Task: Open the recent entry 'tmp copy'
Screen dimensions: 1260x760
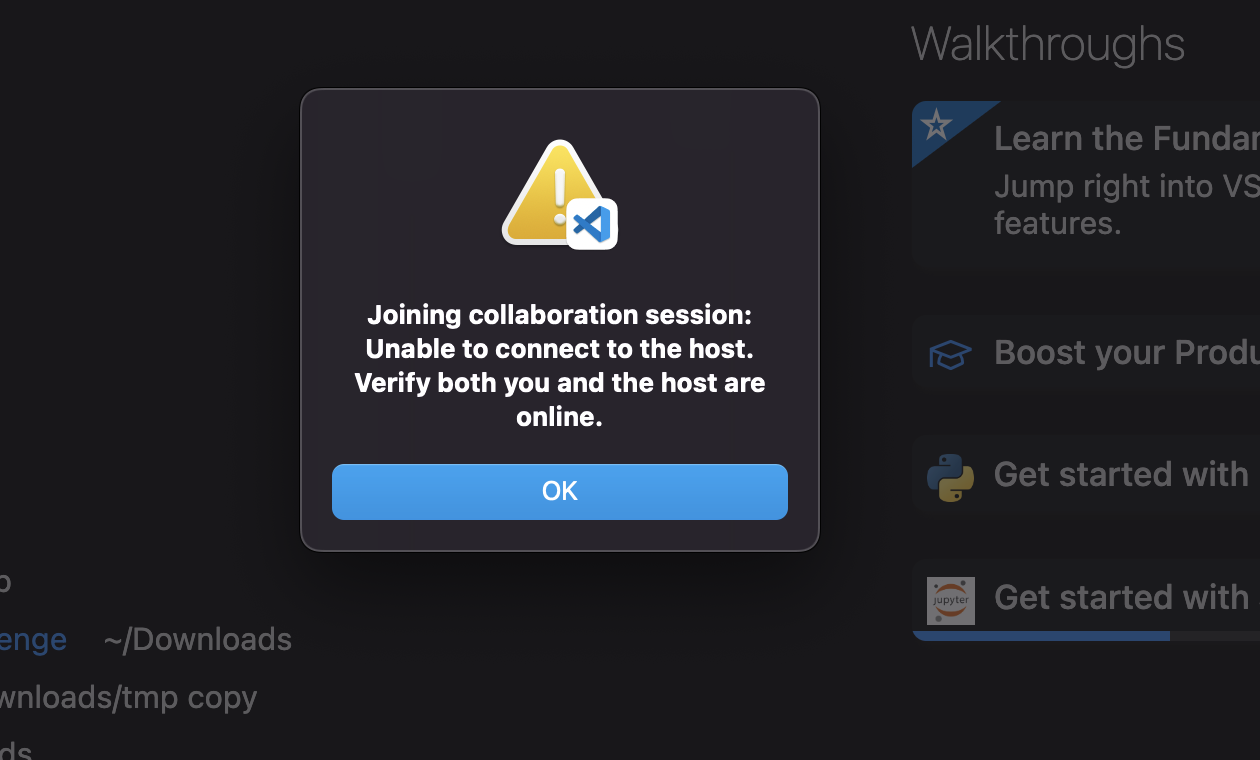Action: pos(128,698)
